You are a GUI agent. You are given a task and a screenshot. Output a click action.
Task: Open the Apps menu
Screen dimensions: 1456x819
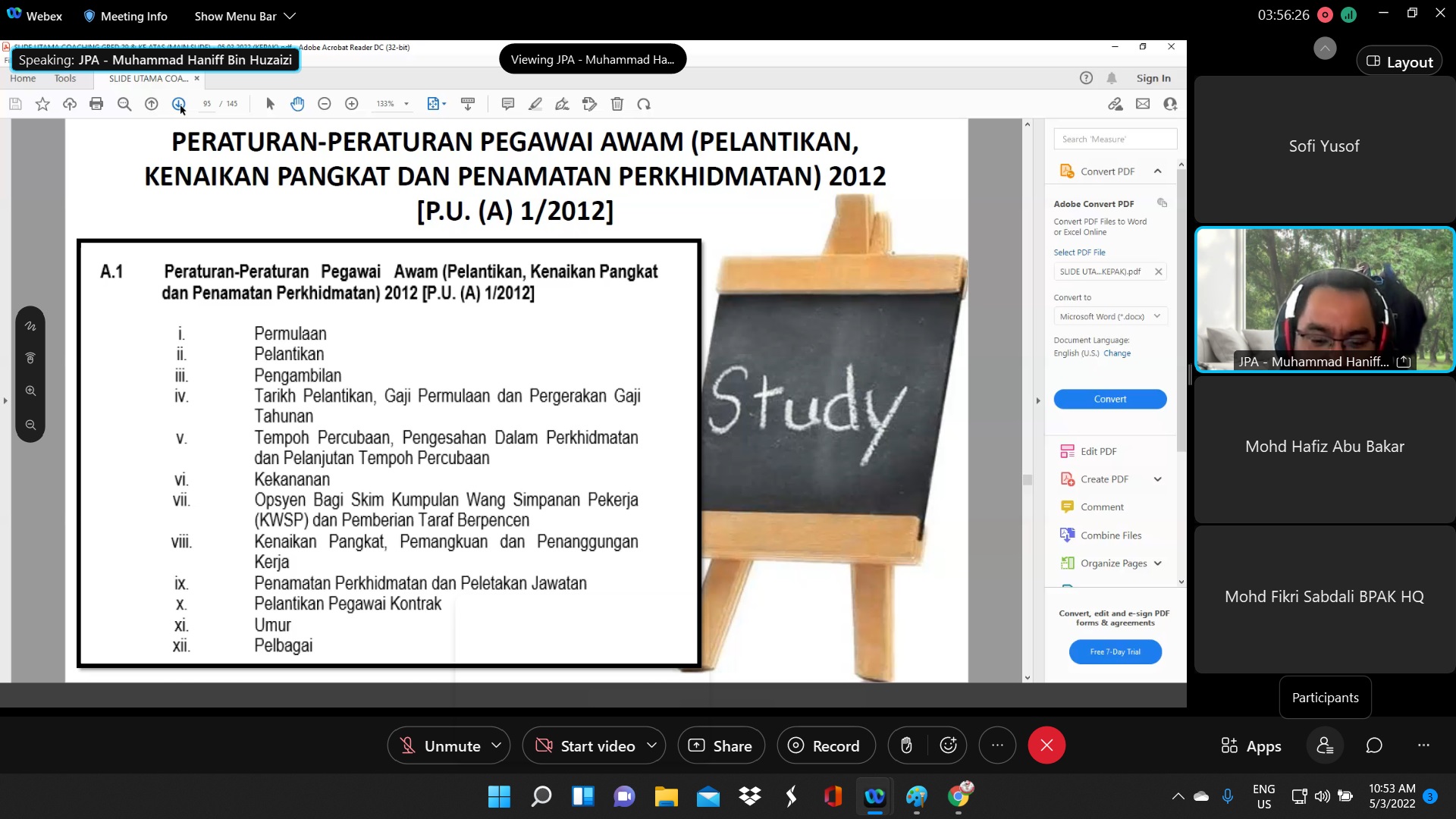(1250, 745)
